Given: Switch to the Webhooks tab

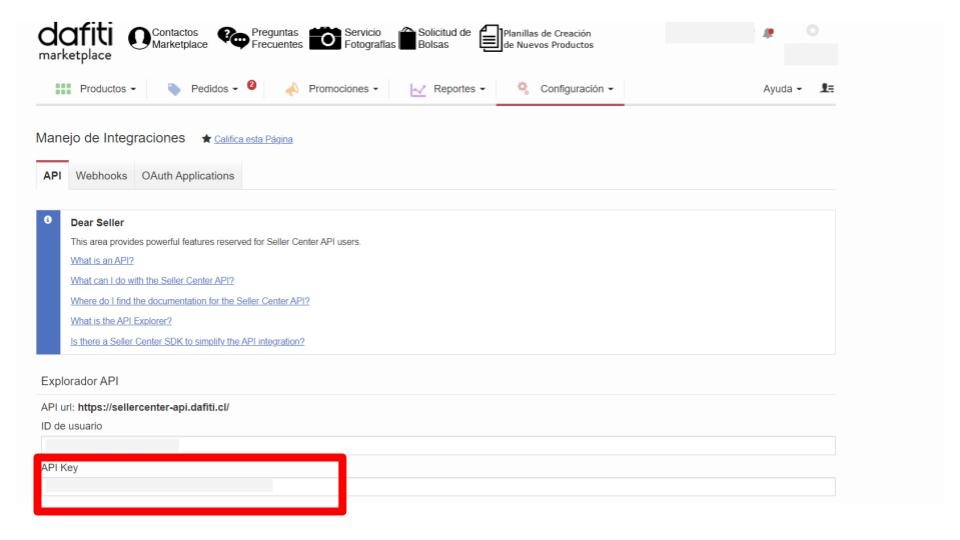Looking at the screenshot, I should pyautogui.click(x=101, y=176).
